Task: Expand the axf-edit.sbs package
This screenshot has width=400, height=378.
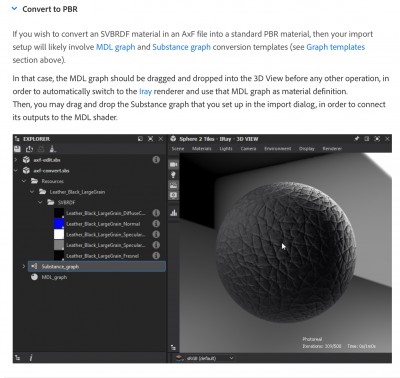Action: [16, 160]
